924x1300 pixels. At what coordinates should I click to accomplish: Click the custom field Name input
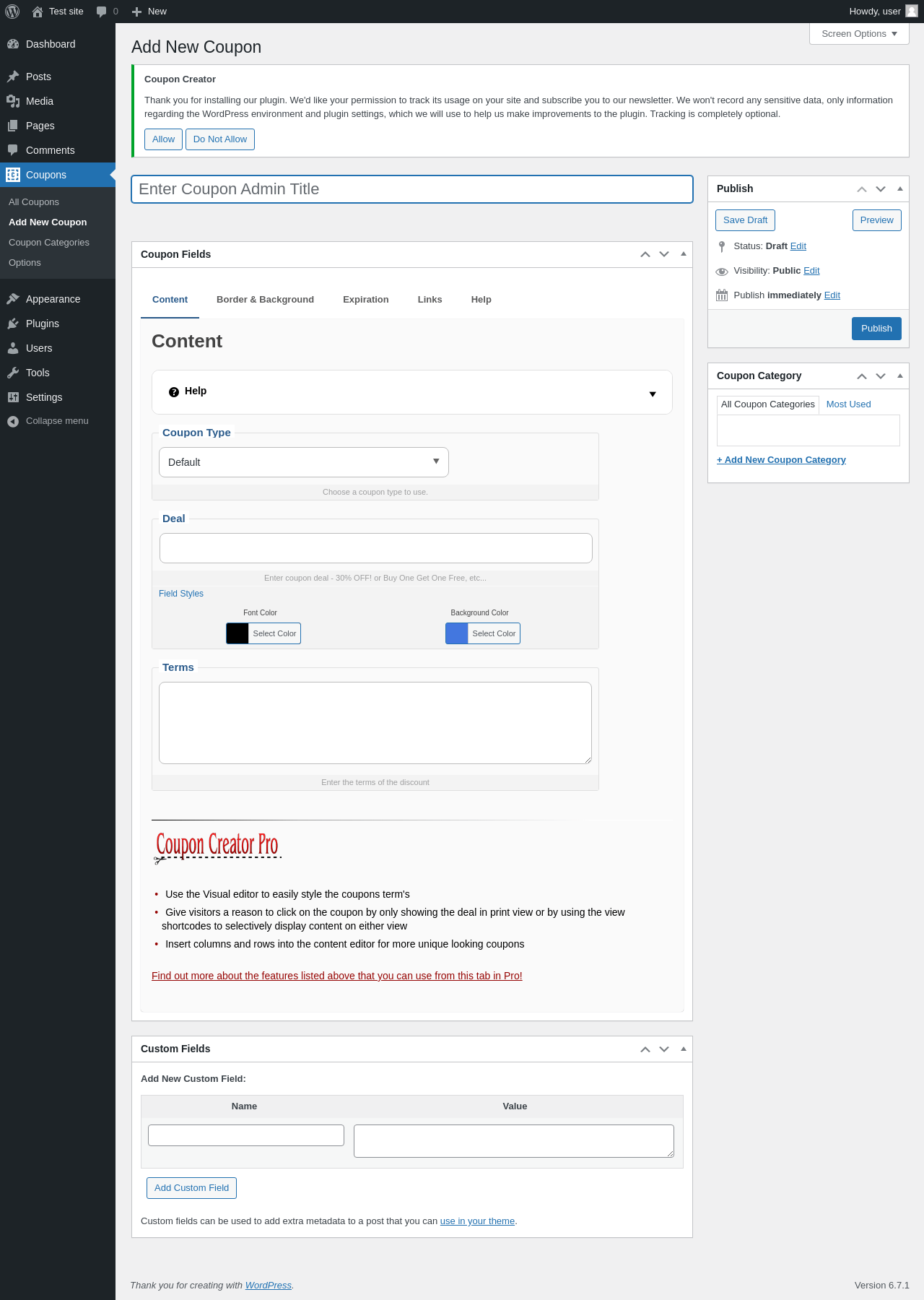coord(246,1135)
